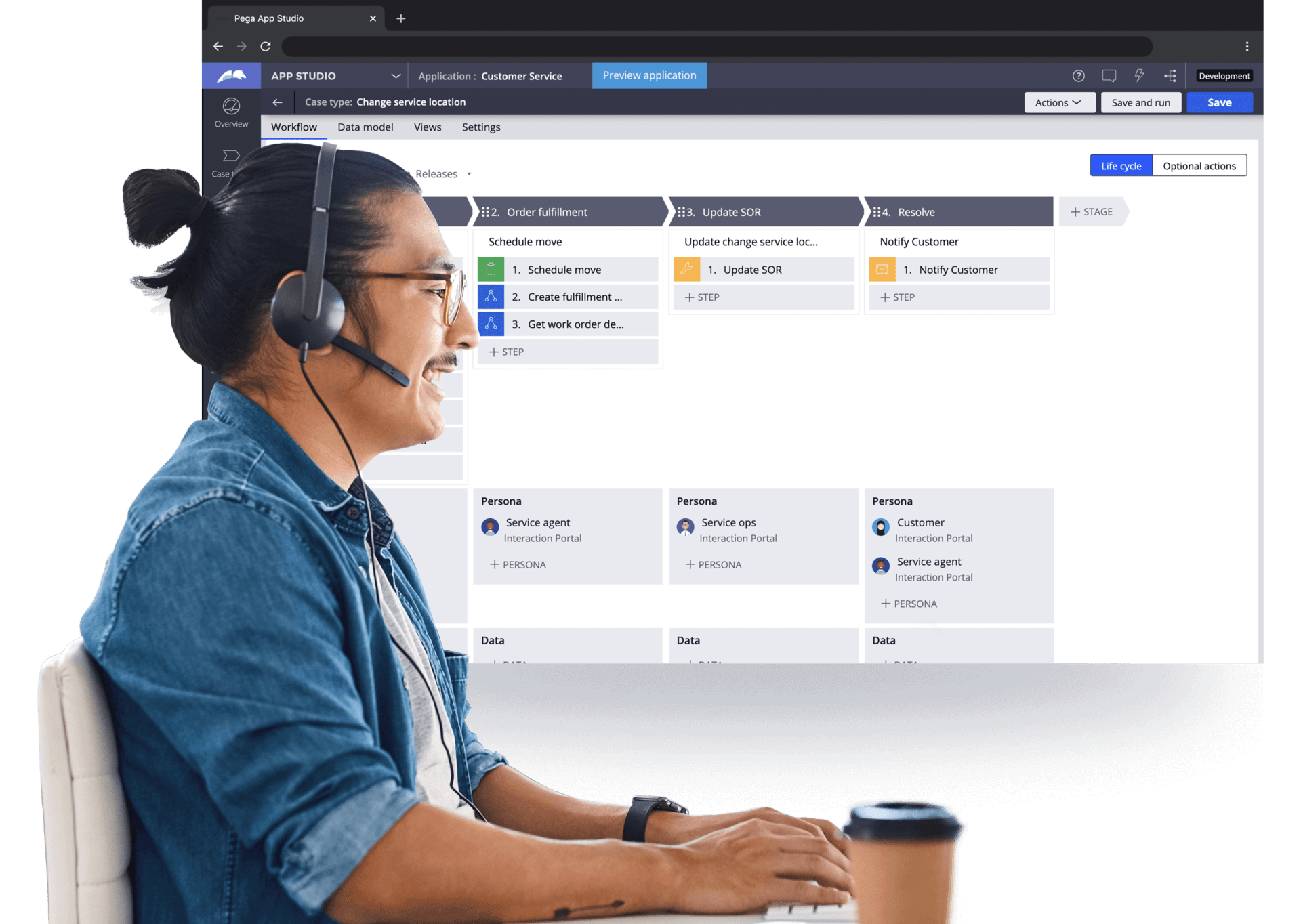Open the Overview sidebar icon

(231, 112)
